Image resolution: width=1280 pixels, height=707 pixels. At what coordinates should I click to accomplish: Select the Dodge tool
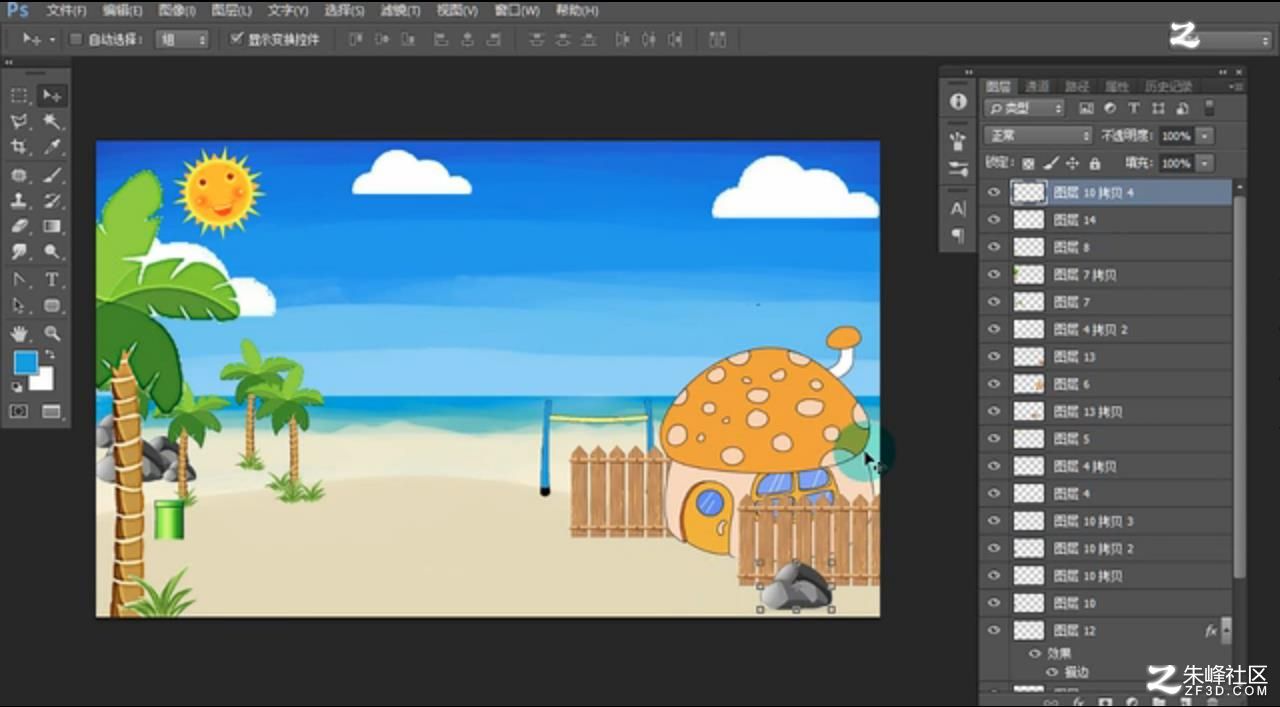coord(52,252)
